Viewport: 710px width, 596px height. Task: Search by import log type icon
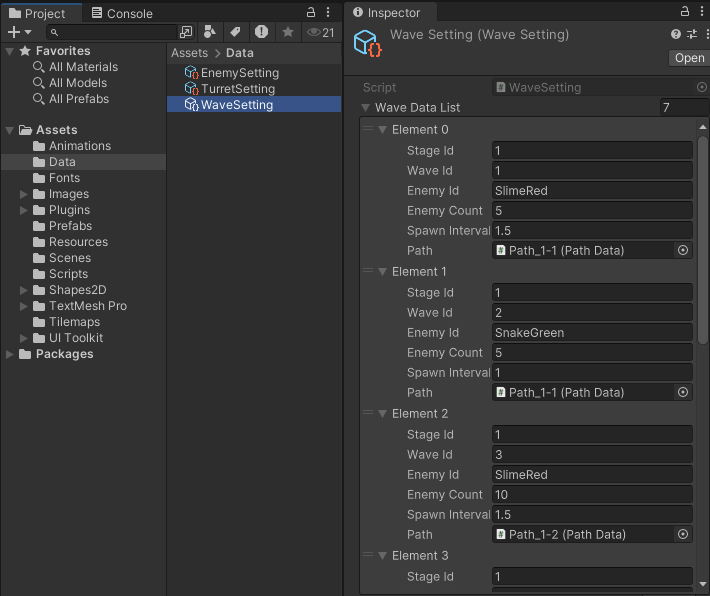[x=261, y=32]
